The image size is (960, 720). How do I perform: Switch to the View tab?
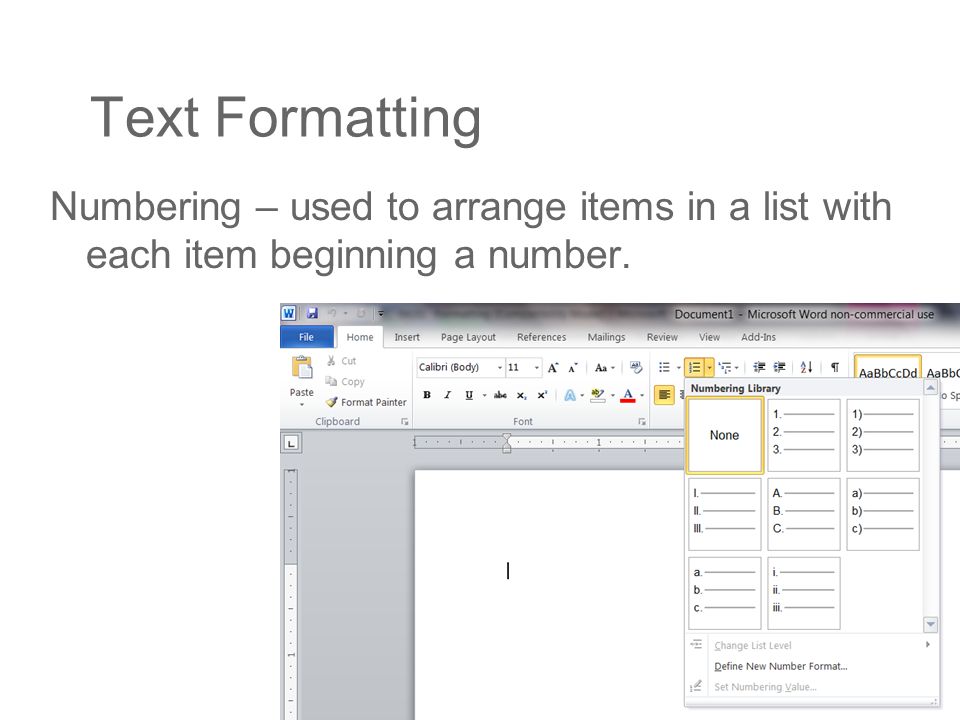pyautogui.click(x=710, y=337)
